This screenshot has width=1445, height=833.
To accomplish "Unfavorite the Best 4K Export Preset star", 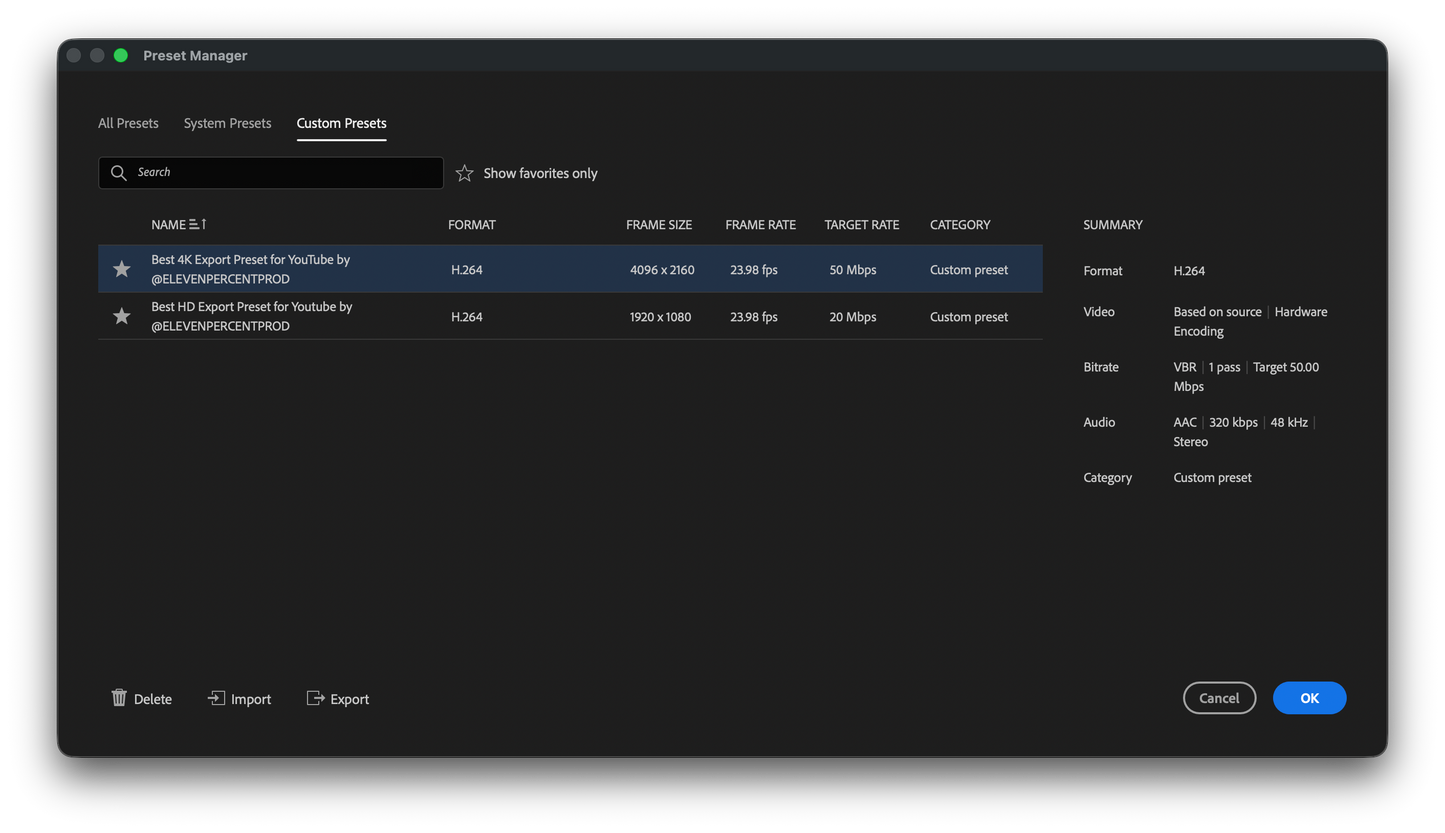I will tap(122, 269).
